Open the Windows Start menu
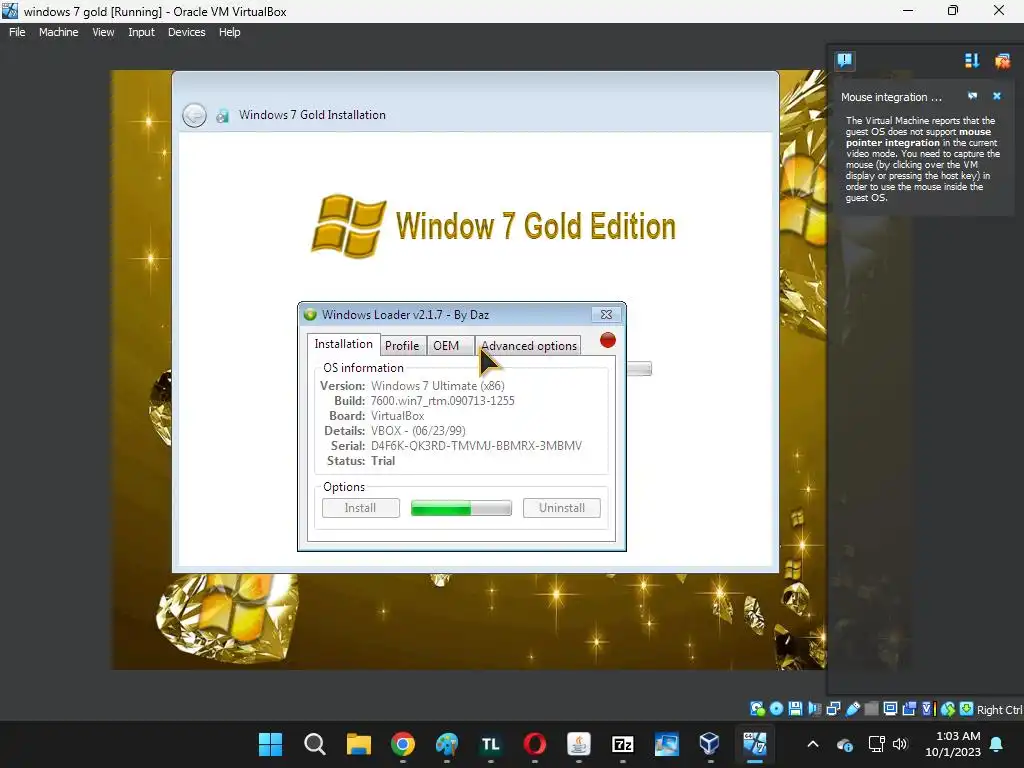Image resolution: width=1024 pixels, height=768 pixels. [x=270, y=744]
